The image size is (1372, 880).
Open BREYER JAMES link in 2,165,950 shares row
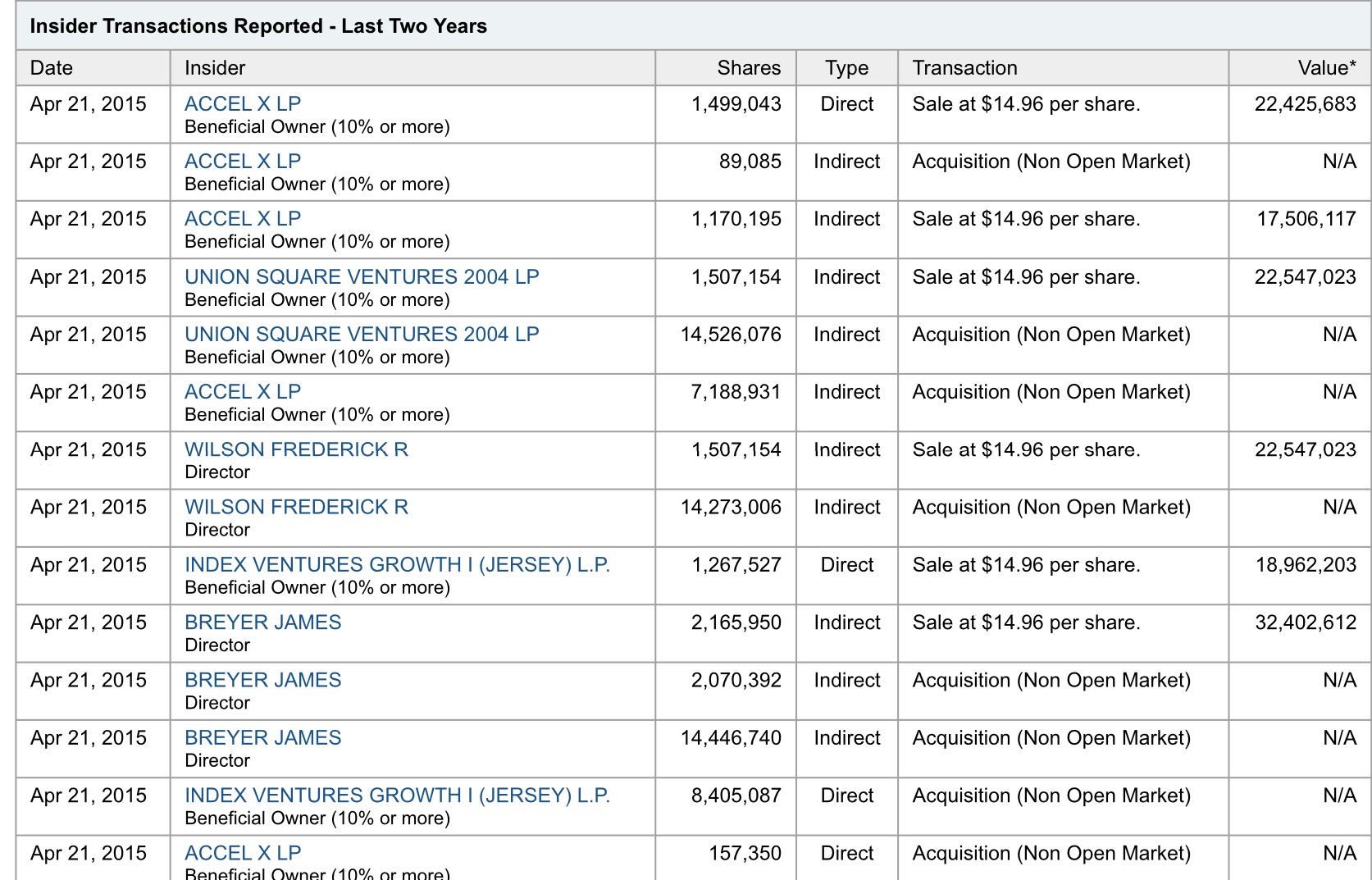click(262, 622)
